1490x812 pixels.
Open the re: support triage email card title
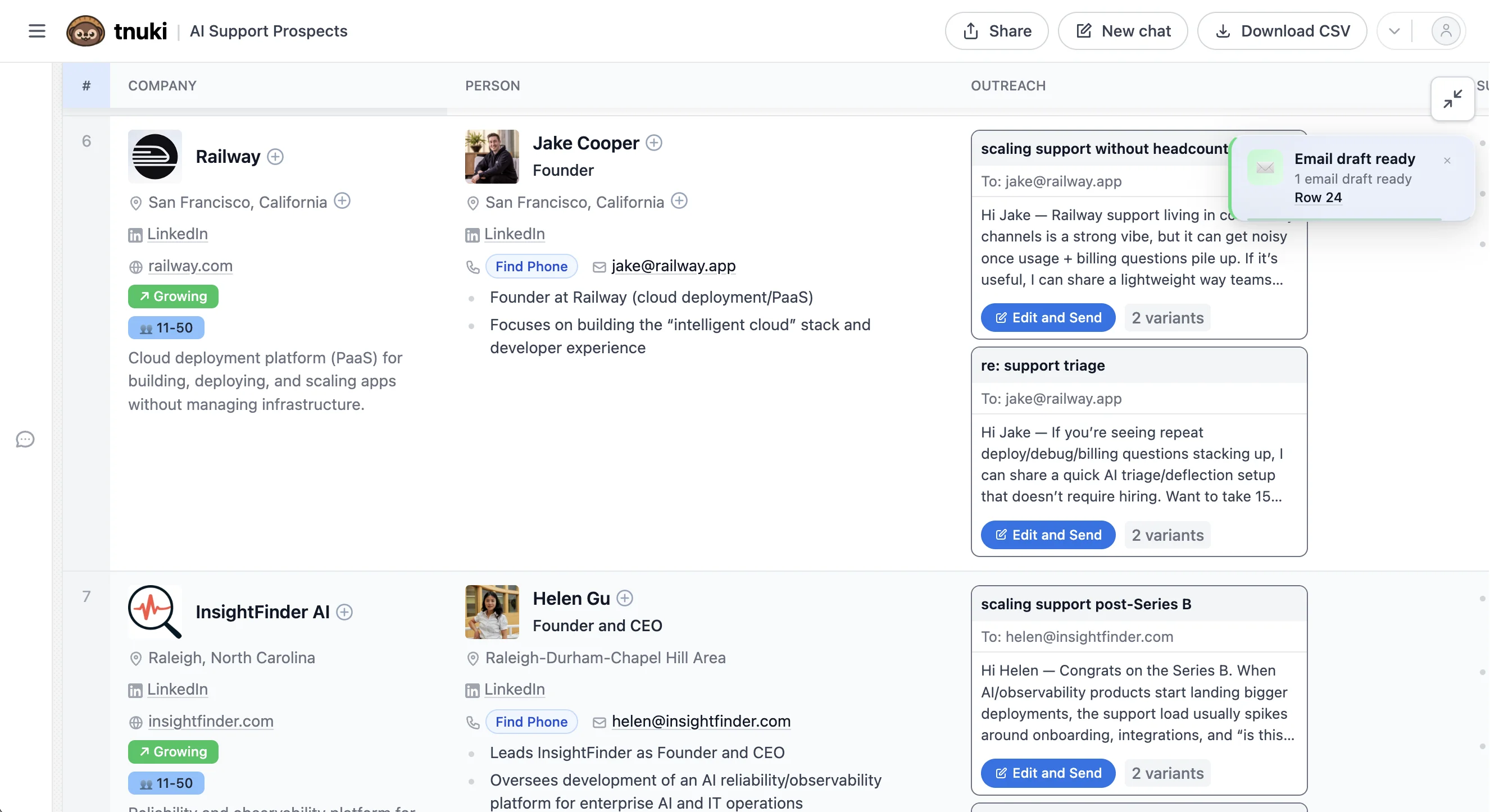point(1042,365)
